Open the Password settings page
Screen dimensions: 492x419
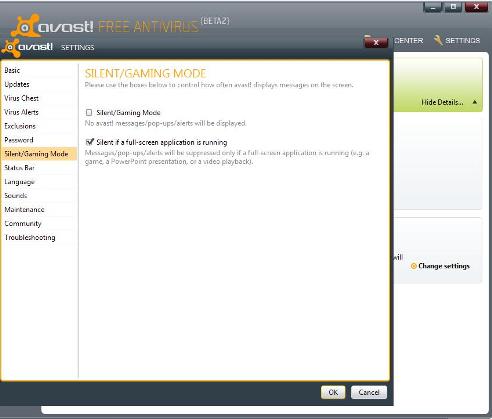point(39,140)
